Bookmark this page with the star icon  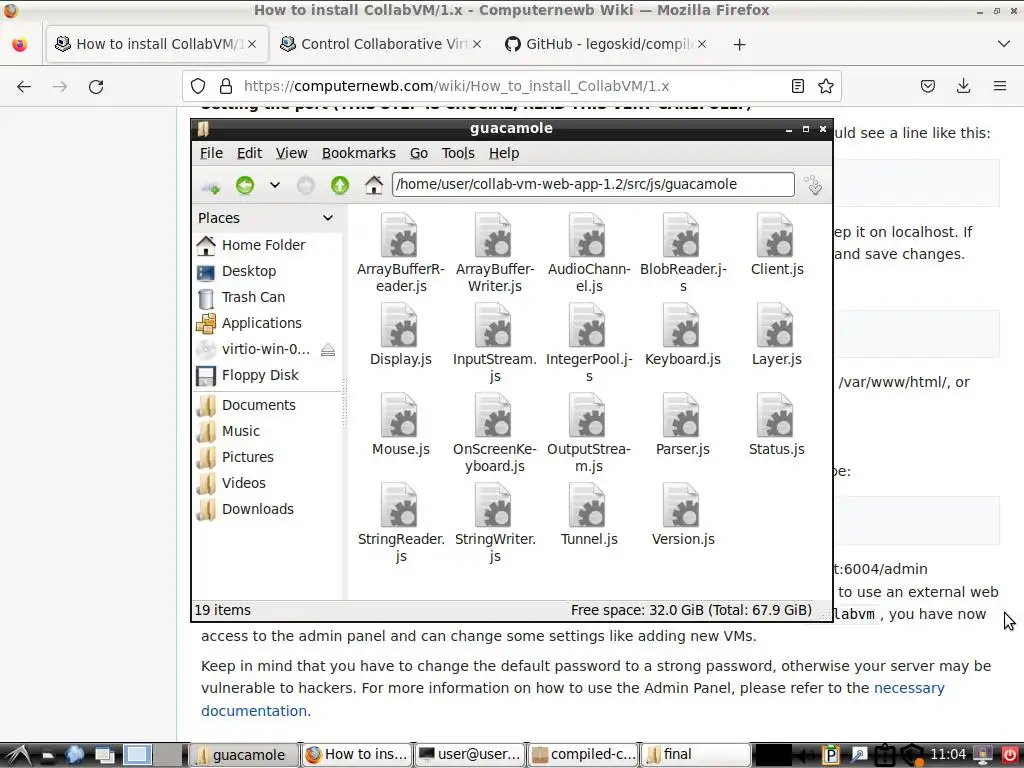coord(825,86)
